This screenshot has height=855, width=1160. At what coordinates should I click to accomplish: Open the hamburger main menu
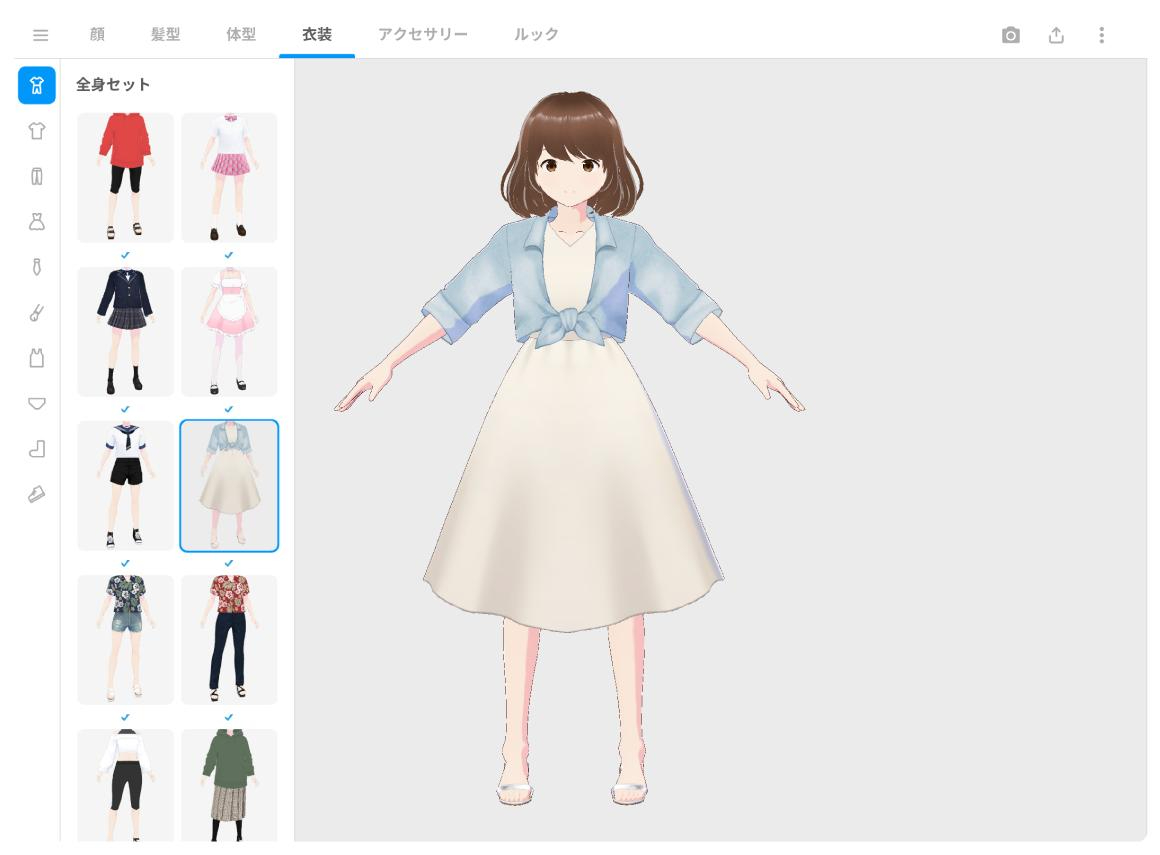tap(41, 35)
